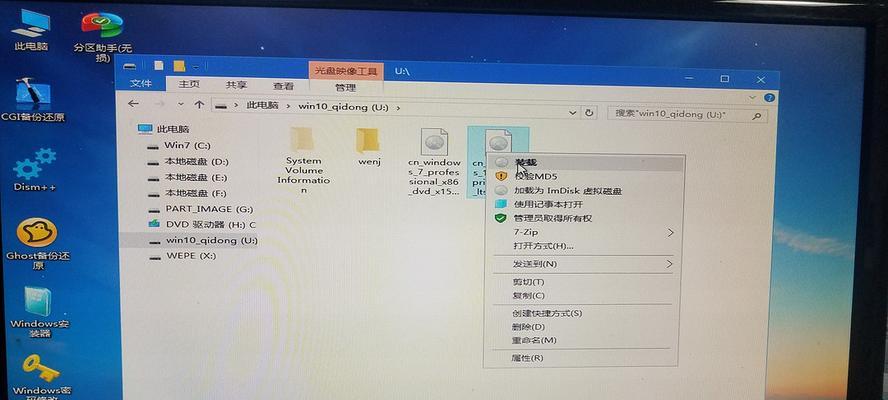Launch 分区助手(无损) desktop icon
The width and height of the screenshot is (888, 400).
[x=103, y=36]
